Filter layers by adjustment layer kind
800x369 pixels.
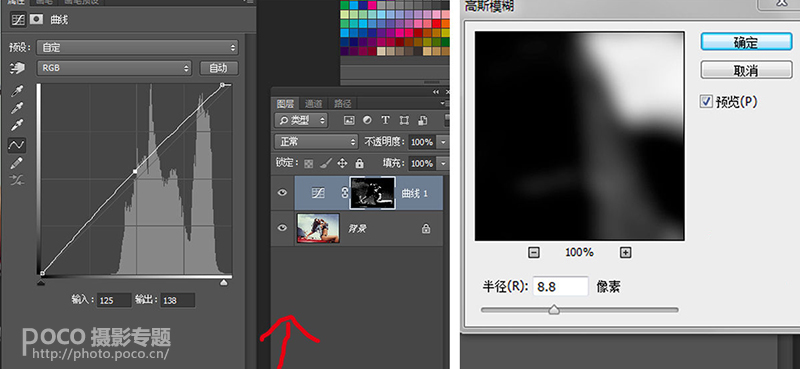pyautogui.click(x=367, y=120)
